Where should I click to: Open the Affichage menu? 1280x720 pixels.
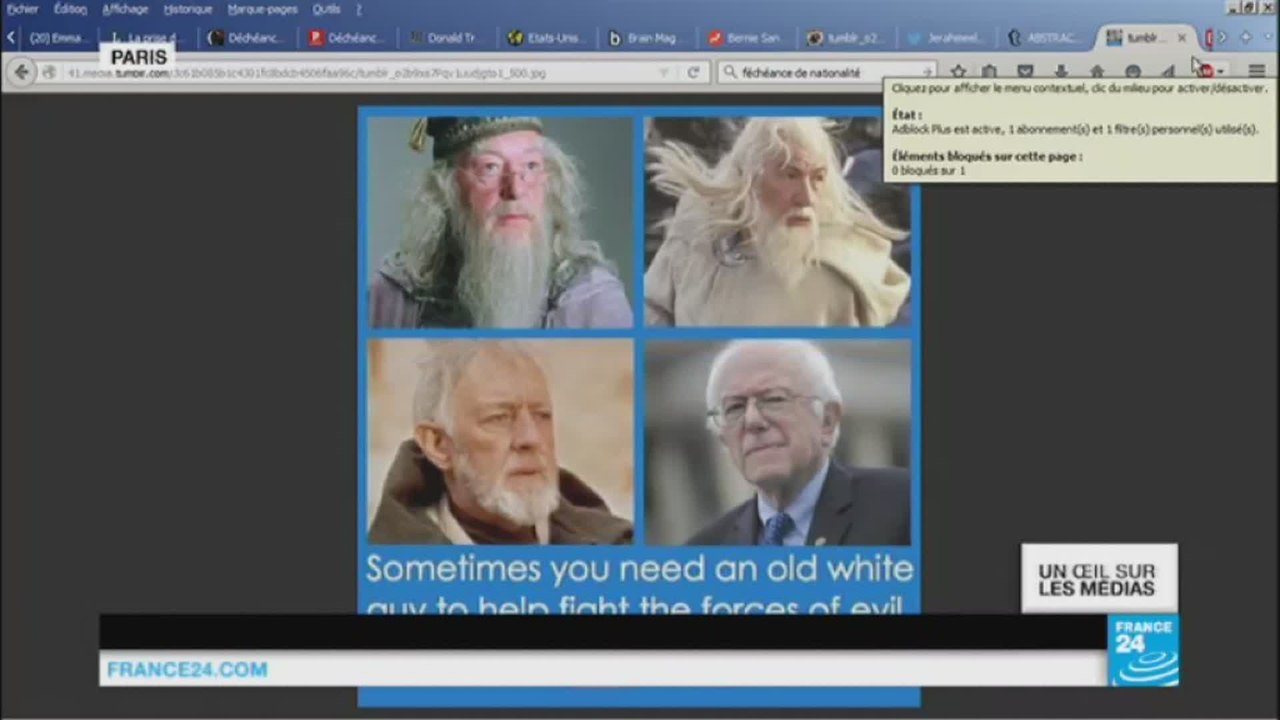tap(125, 9)
